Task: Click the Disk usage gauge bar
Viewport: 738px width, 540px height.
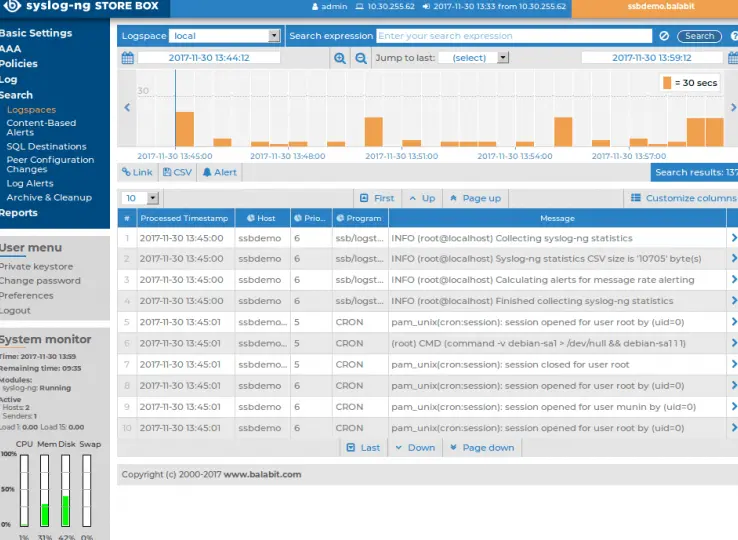Action: pos(65,490)
